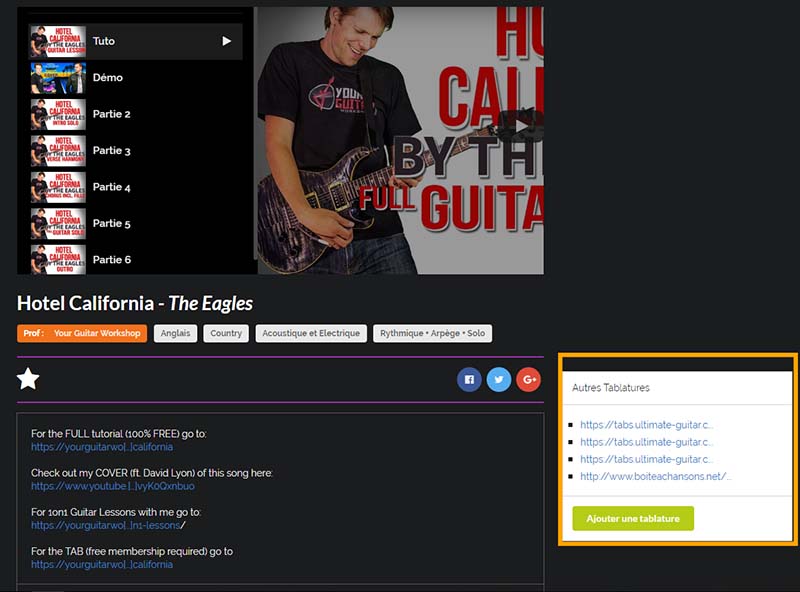
Task: Open the Partie 6 thumbnail image
Action: click(x=58, y=260)
